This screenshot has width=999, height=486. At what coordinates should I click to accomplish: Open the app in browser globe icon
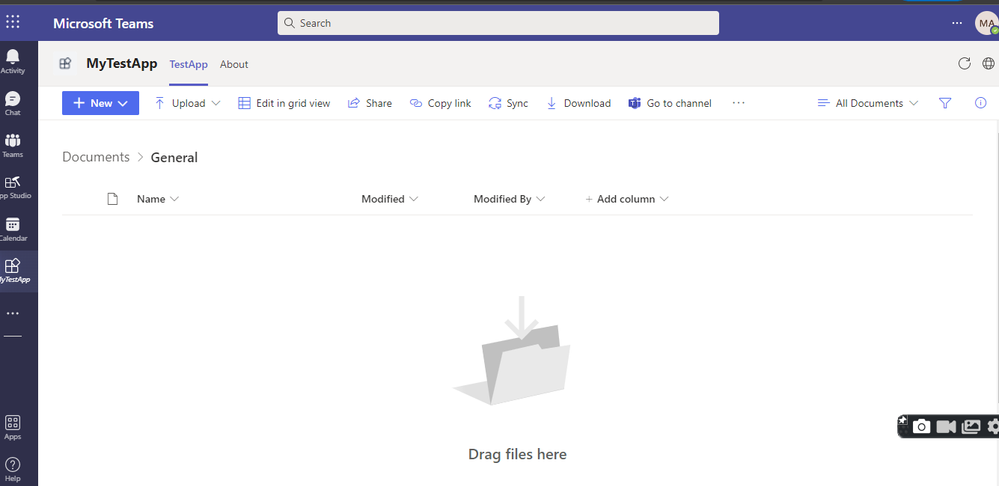988,63
